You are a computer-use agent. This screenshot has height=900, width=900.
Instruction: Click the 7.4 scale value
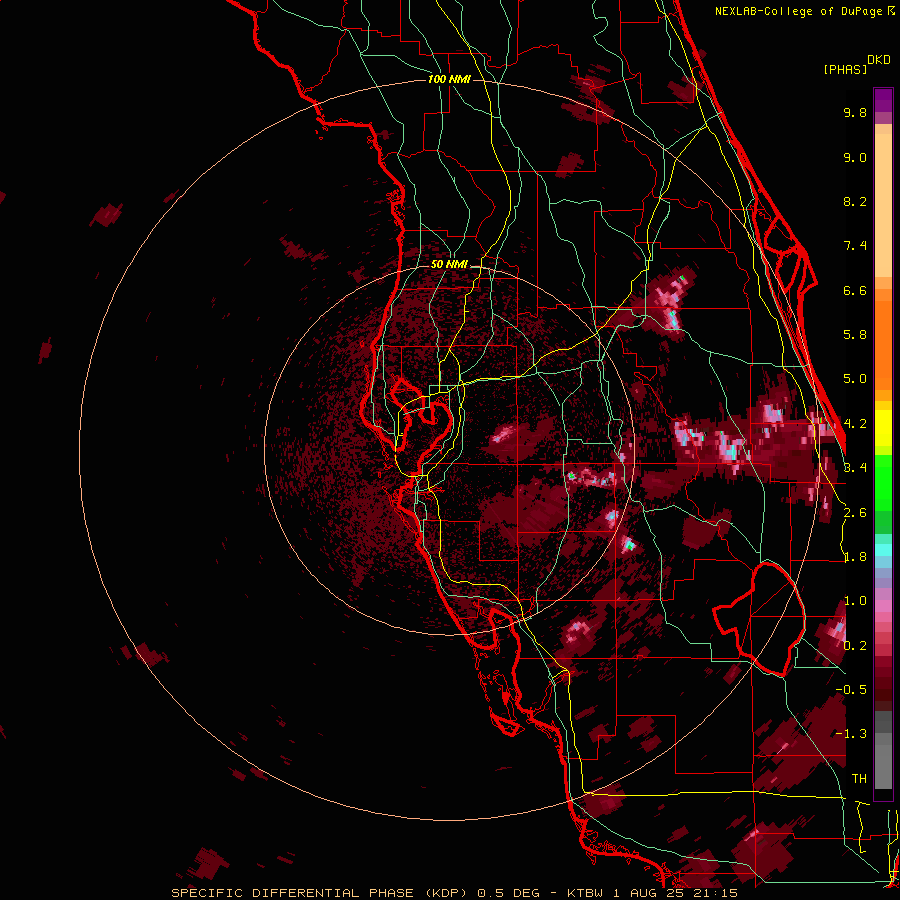click(855, 246)
